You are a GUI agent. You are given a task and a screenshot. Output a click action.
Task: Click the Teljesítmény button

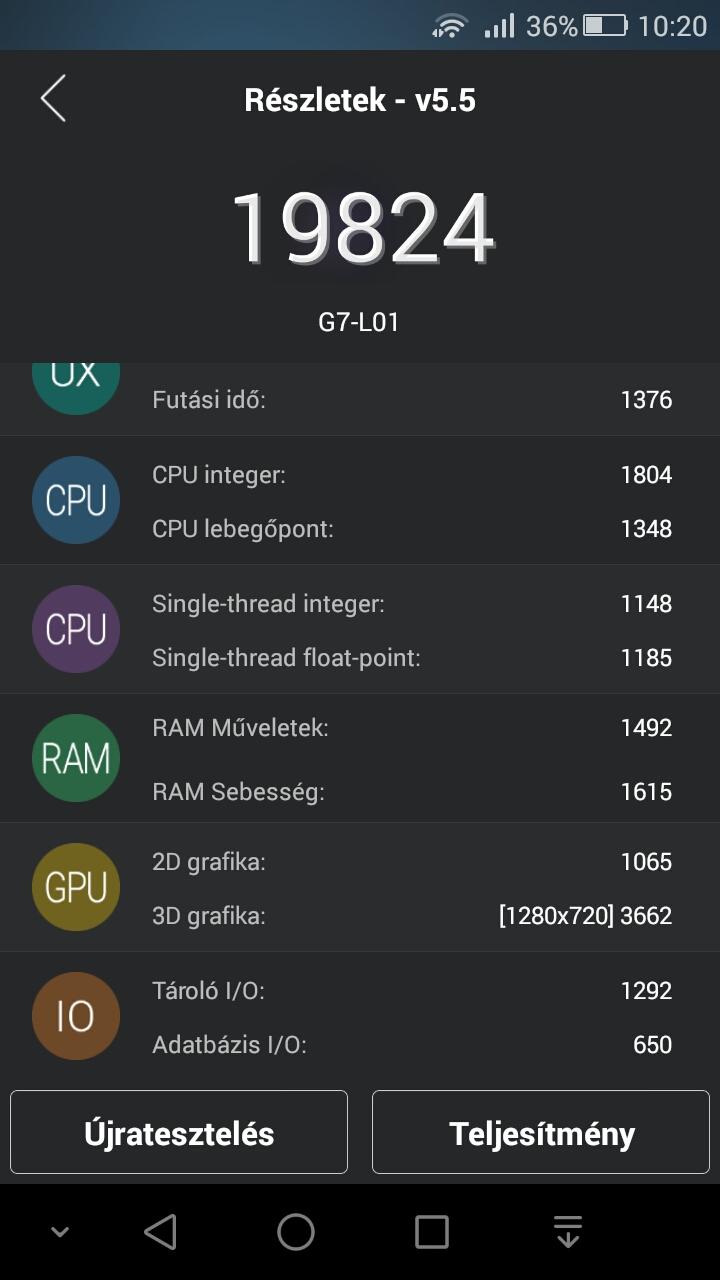click(541, 1132)
